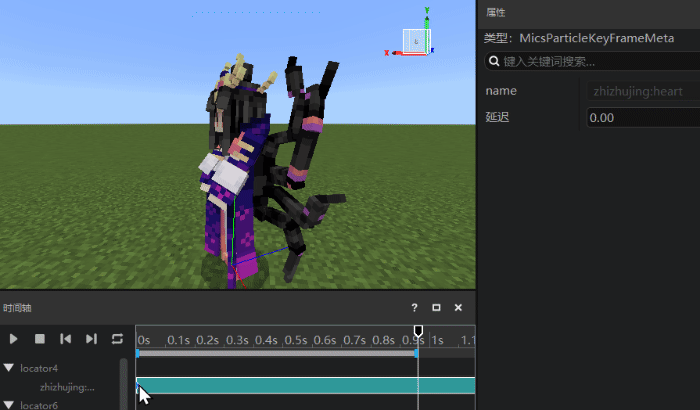
Task: Select the zhizhujing track under locator4
Action: tap(67, 386)
